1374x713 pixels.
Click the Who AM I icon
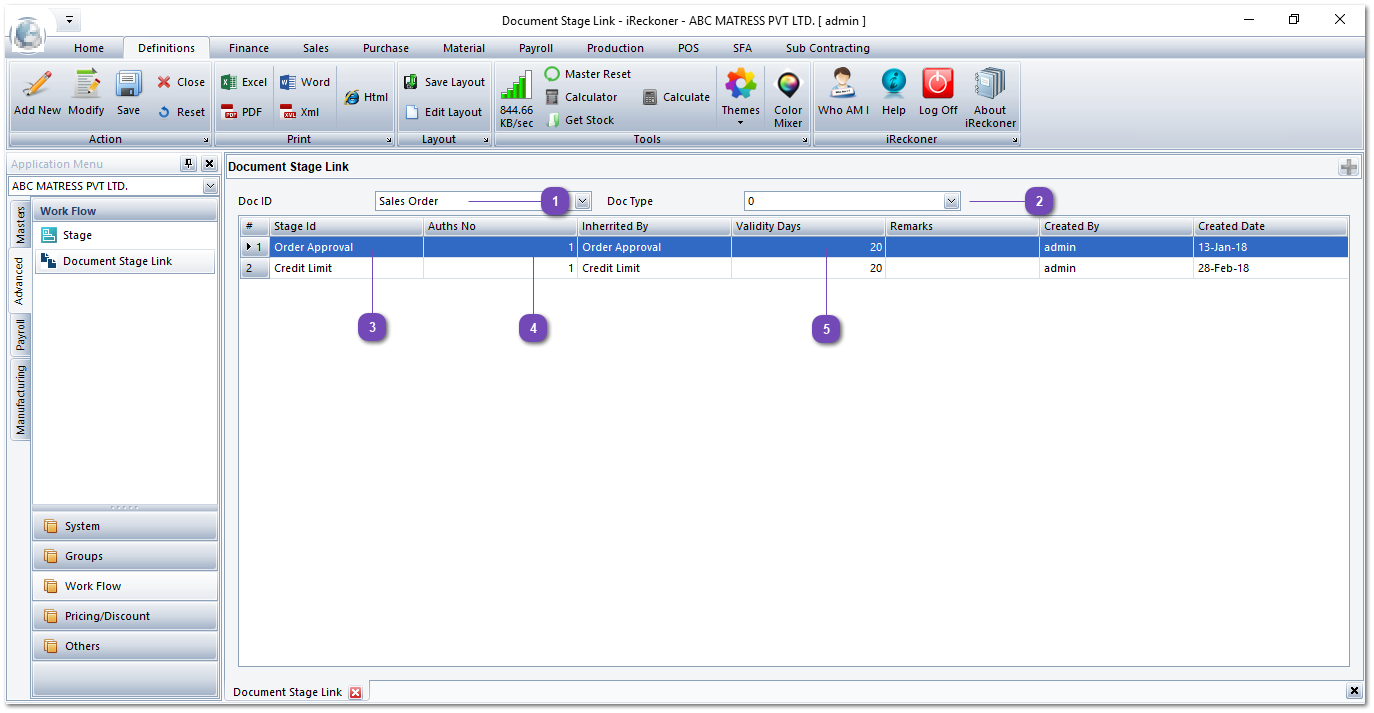pyautogui.click(x=842, y=95)
